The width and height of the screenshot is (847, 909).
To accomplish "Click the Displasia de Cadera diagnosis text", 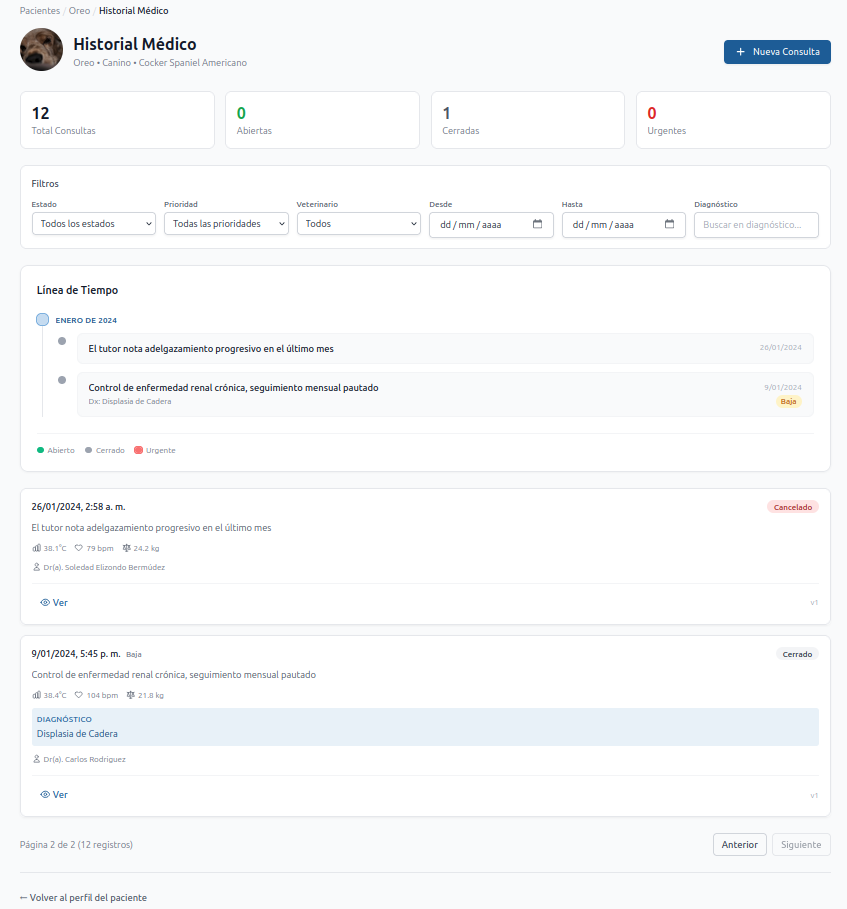I will [77, 733].
